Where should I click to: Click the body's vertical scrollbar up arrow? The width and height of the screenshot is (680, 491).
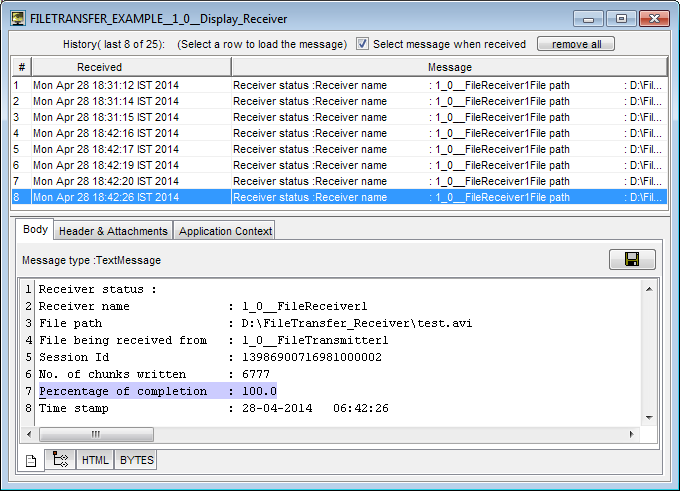coord(648,289)
